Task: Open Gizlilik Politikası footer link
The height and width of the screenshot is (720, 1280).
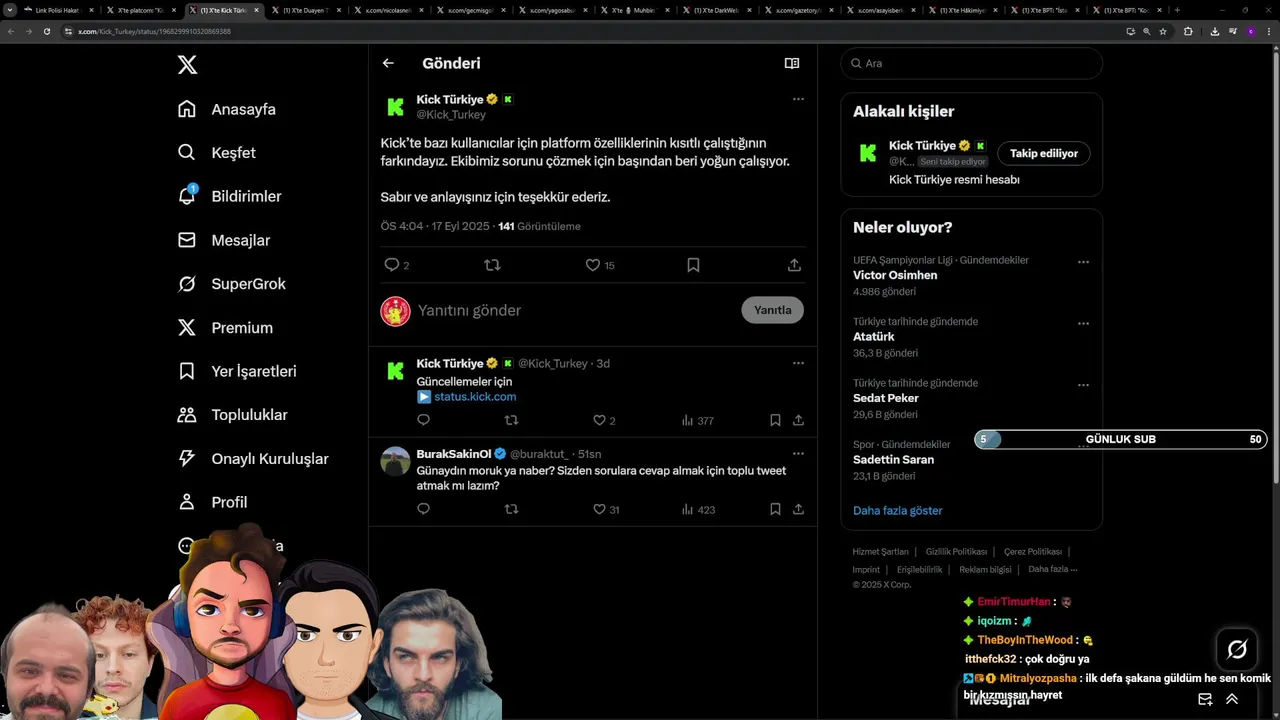Action: [x=956, y=552]
